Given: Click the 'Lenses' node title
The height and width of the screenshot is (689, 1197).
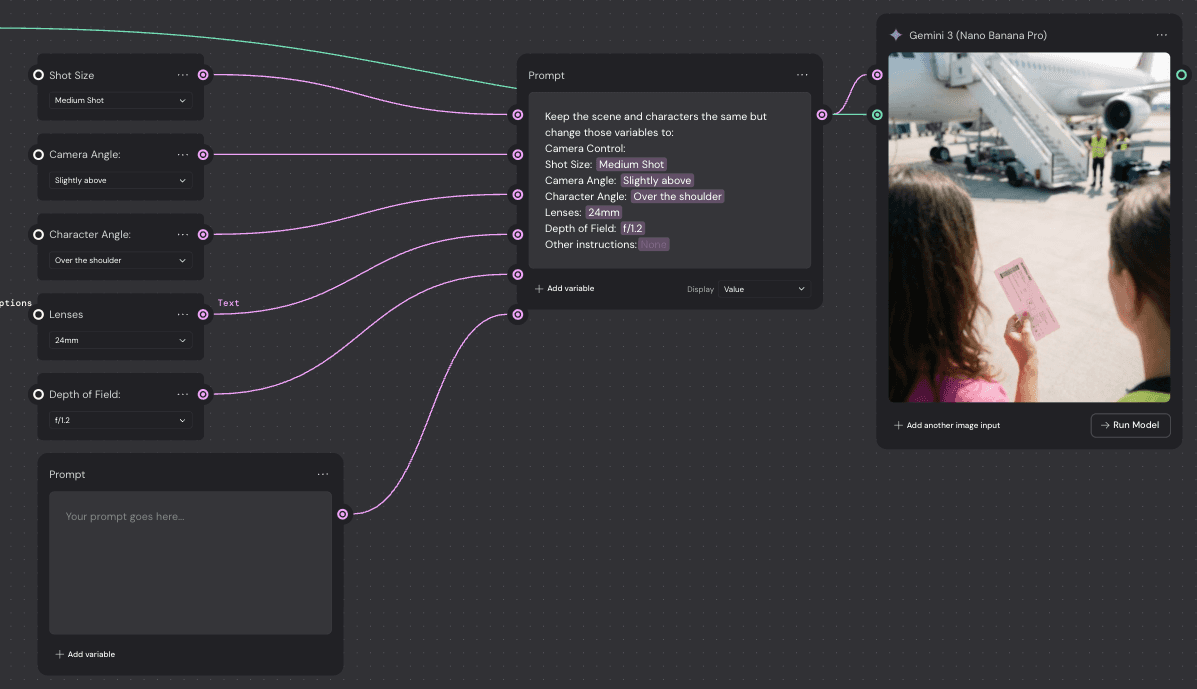Looking at the screenshot, I should click(x=66, y=314).
